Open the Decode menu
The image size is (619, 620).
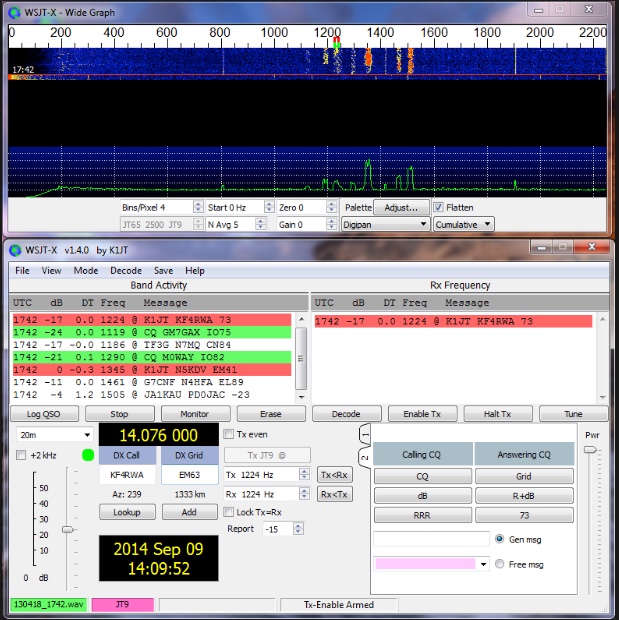(x=125, y=270)
